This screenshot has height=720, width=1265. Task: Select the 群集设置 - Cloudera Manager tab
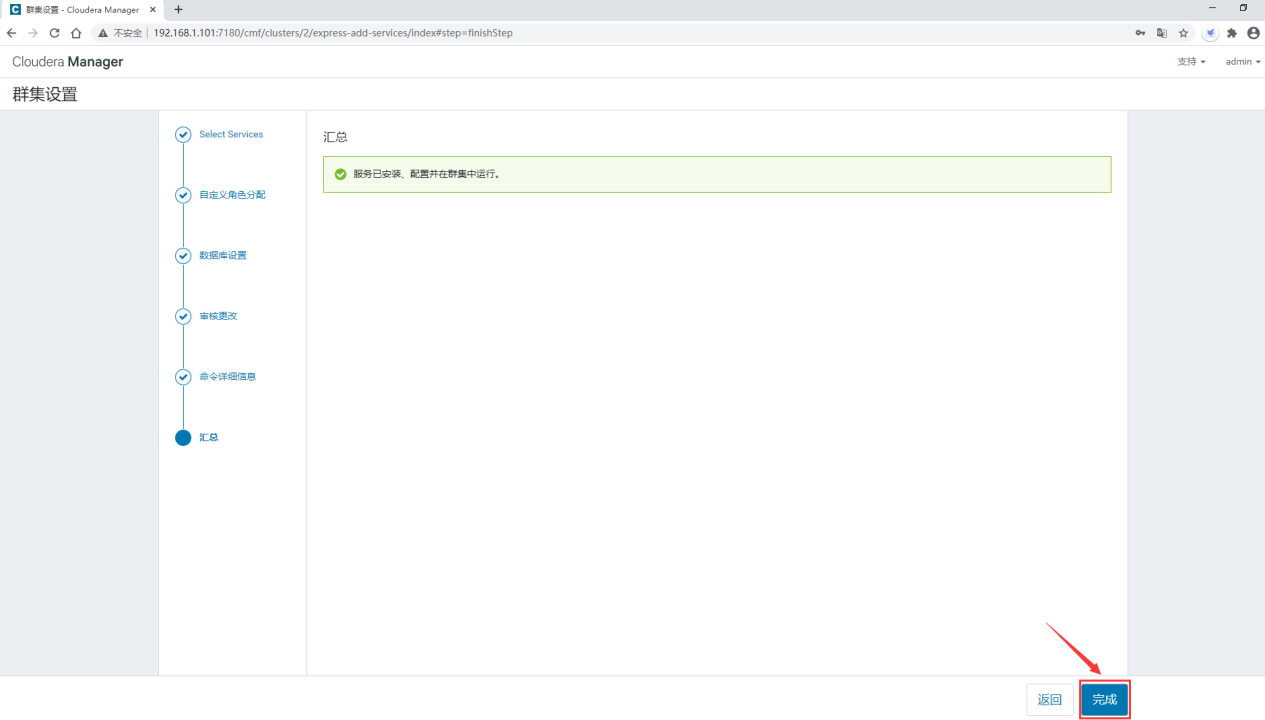[82, 9]
